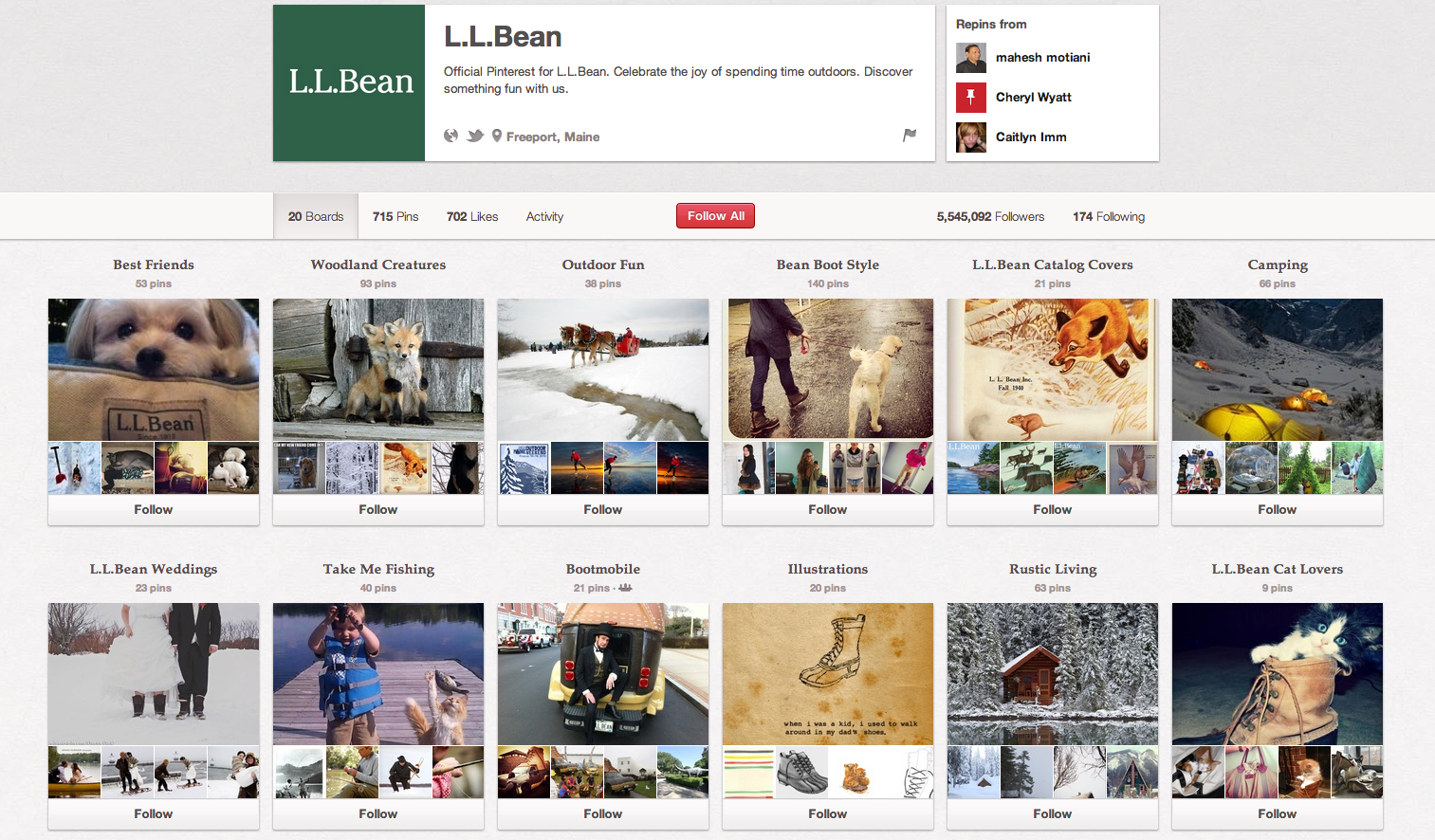Open the fox illustration cover on Catalog Covers
The image size is (1435, 840).
click(1053, 370)
